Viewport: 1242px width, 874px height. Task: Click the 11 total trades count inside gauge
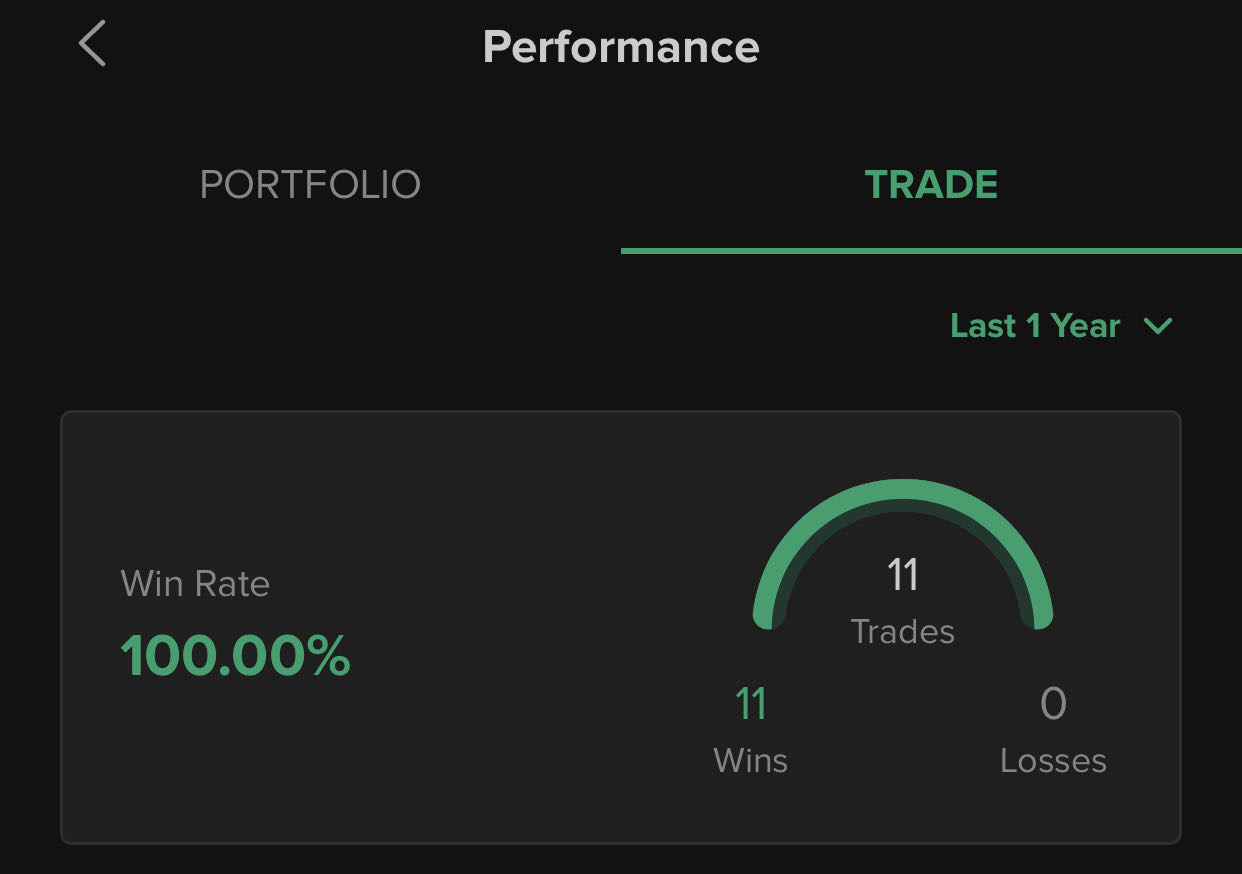(902, 575)
